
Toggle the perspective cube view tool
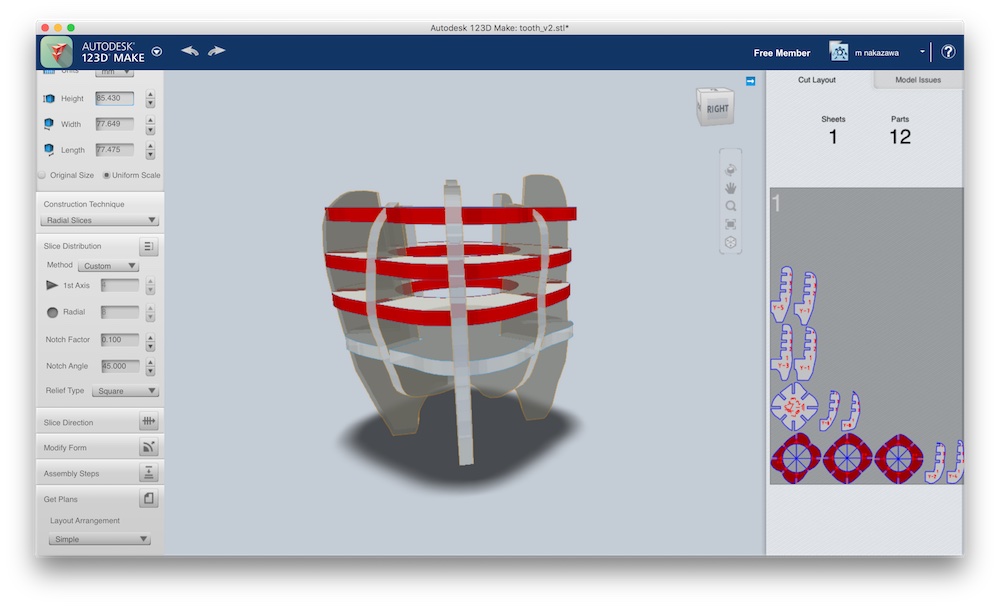tap(731, 242)
